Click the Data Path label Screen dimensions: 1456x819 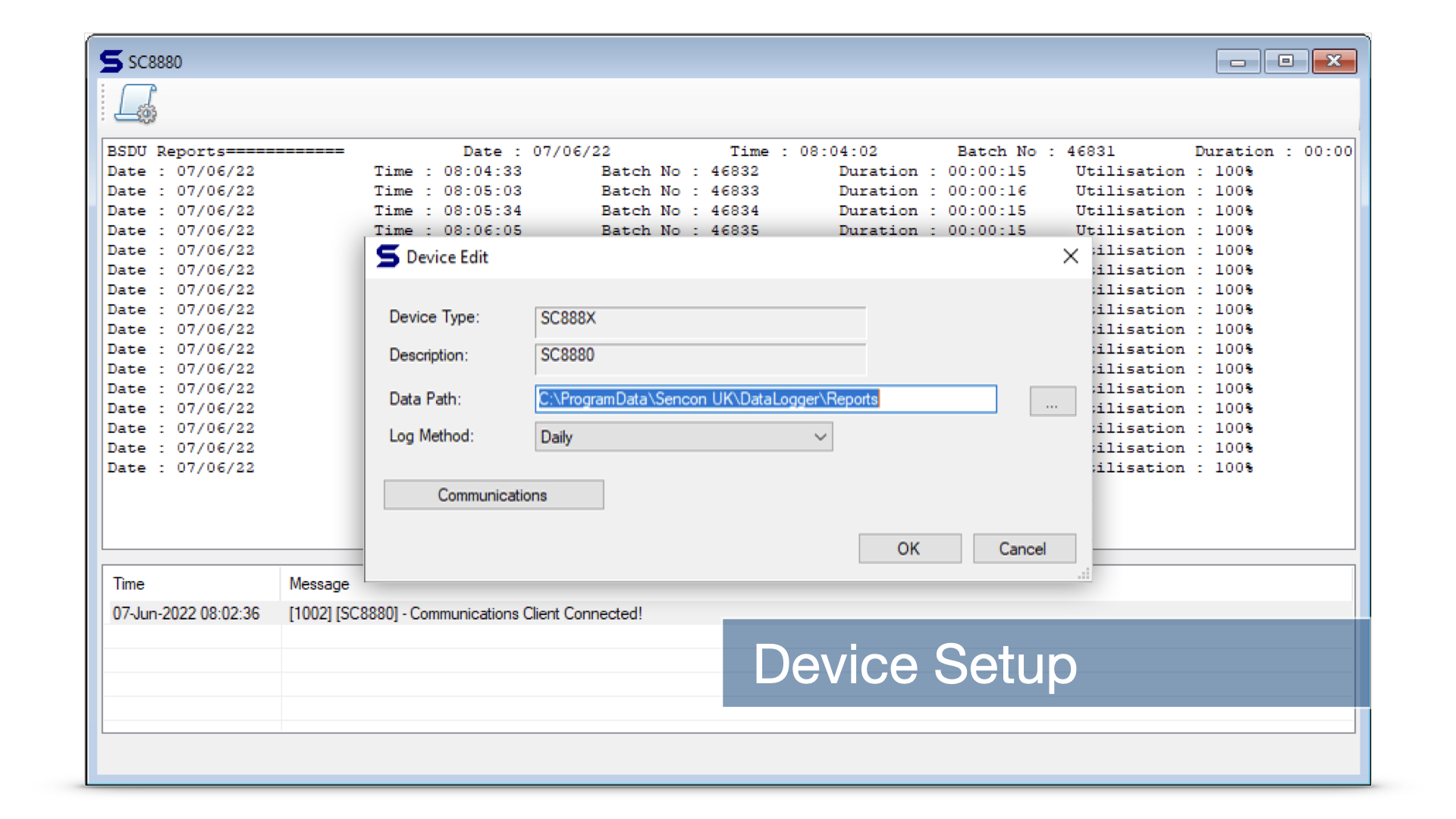(x=425, y=399)
